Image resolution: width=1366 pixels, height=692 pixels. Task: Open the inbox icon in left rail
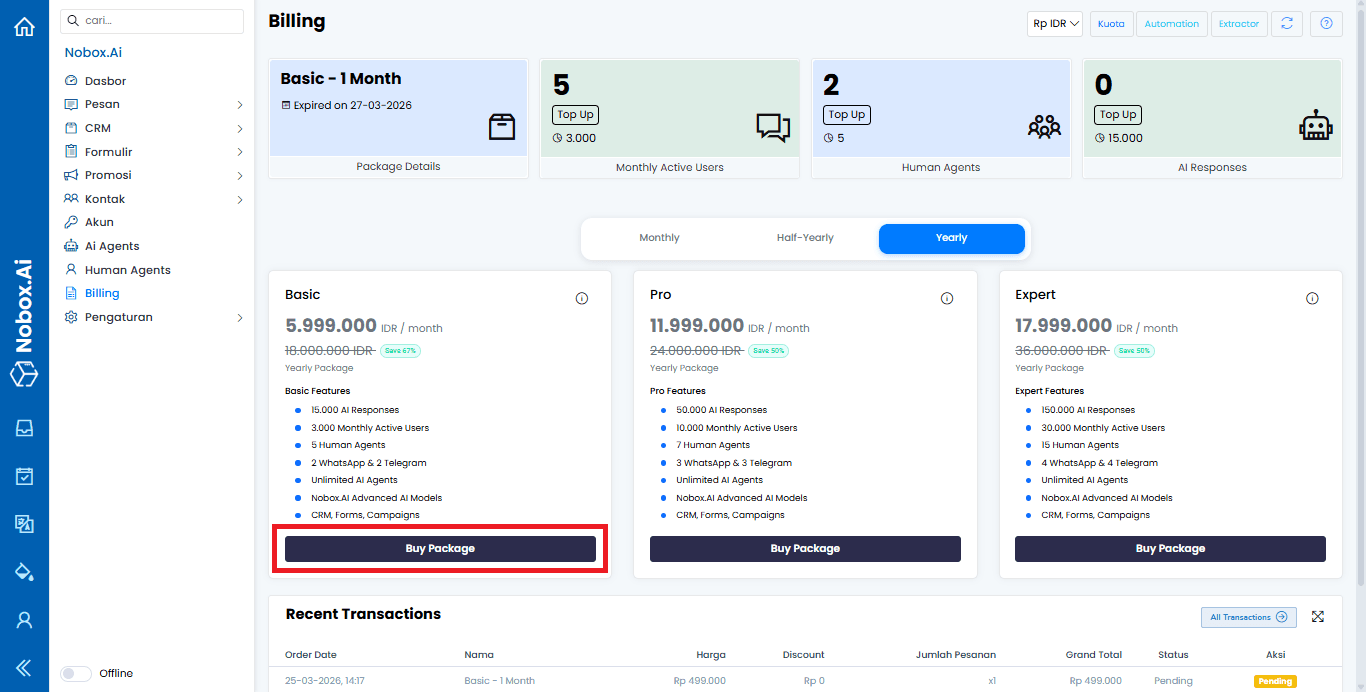point(24,428)
